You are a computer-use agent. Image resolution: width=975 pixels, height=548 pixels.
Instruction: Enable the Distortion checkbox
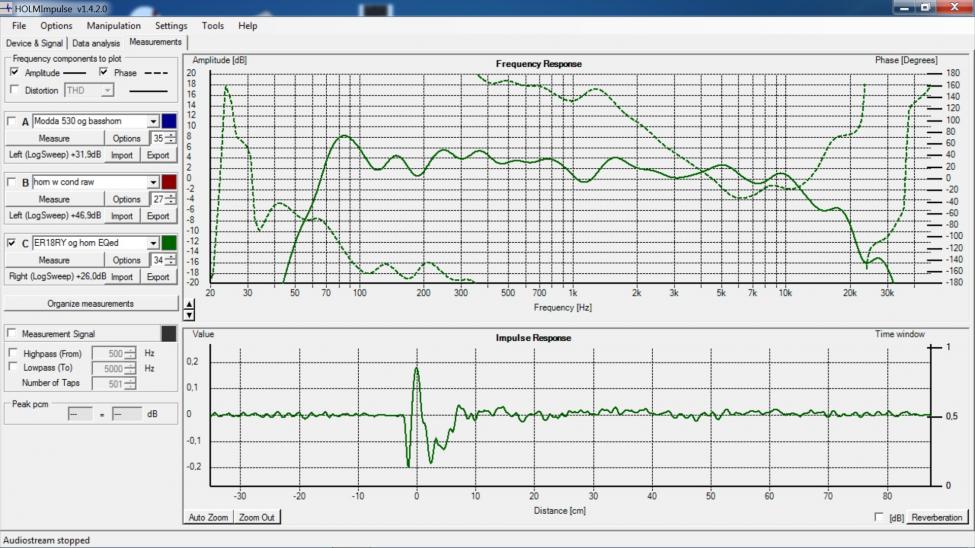pyautogui.click(x=14, y=90)
